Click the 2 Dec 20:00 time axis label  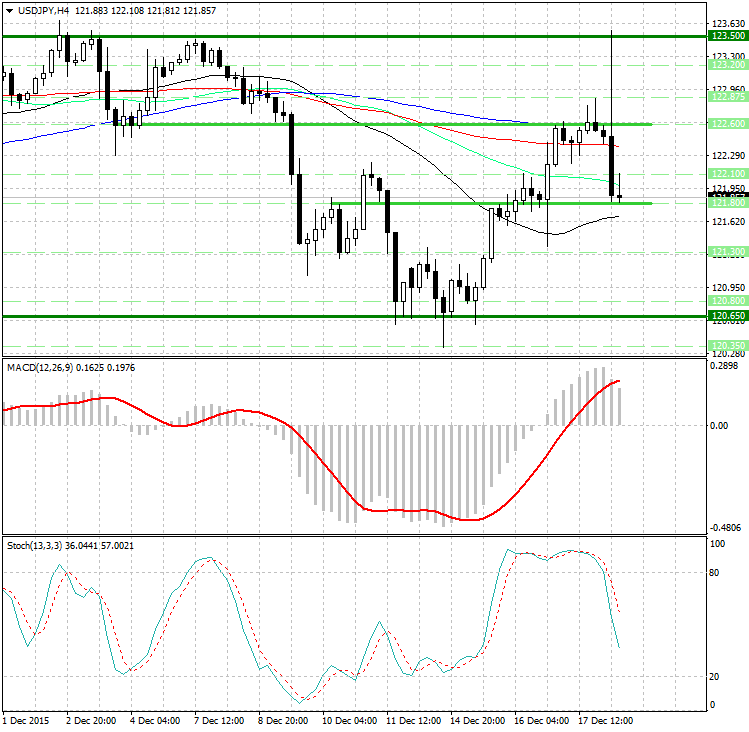91,721
